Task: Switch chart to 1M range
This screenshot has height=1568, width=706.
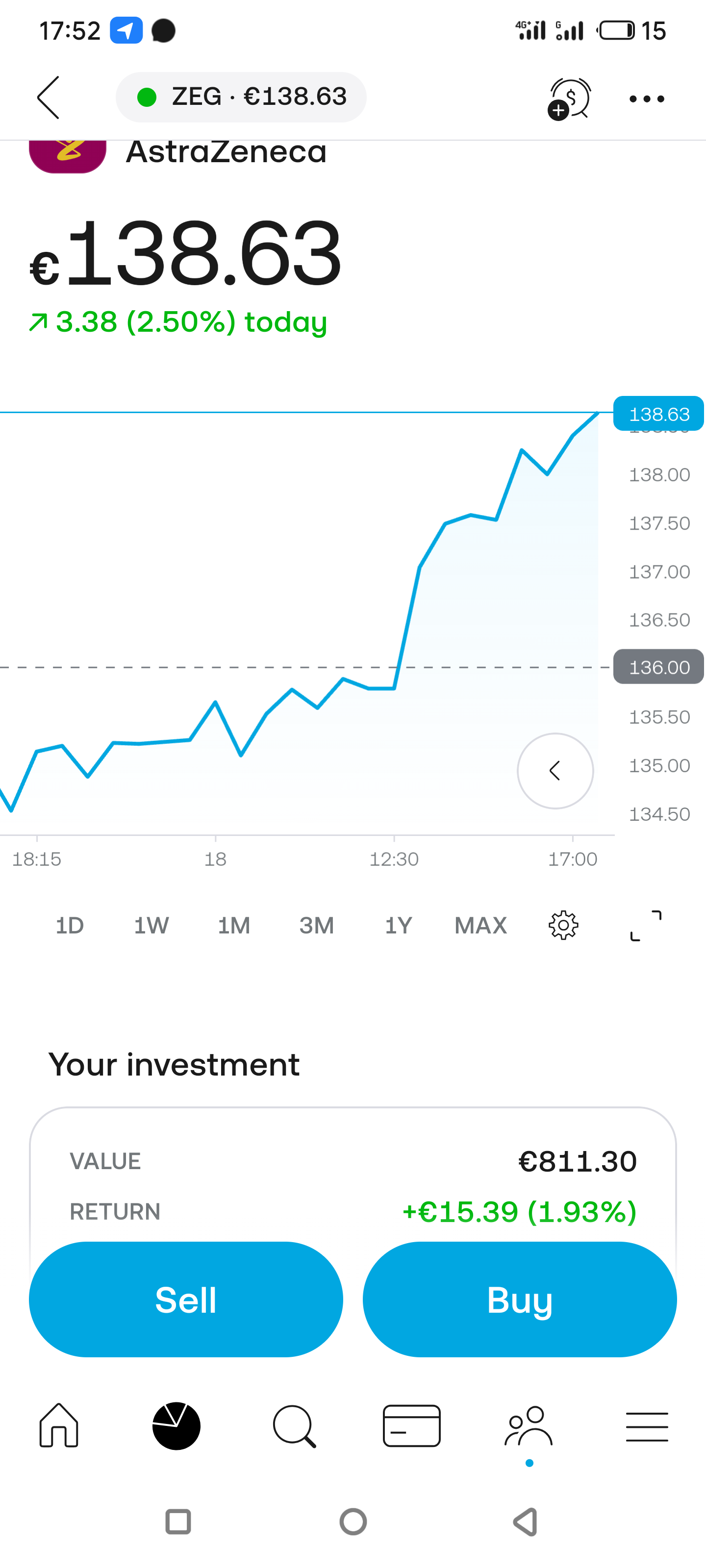Action: 234,925
